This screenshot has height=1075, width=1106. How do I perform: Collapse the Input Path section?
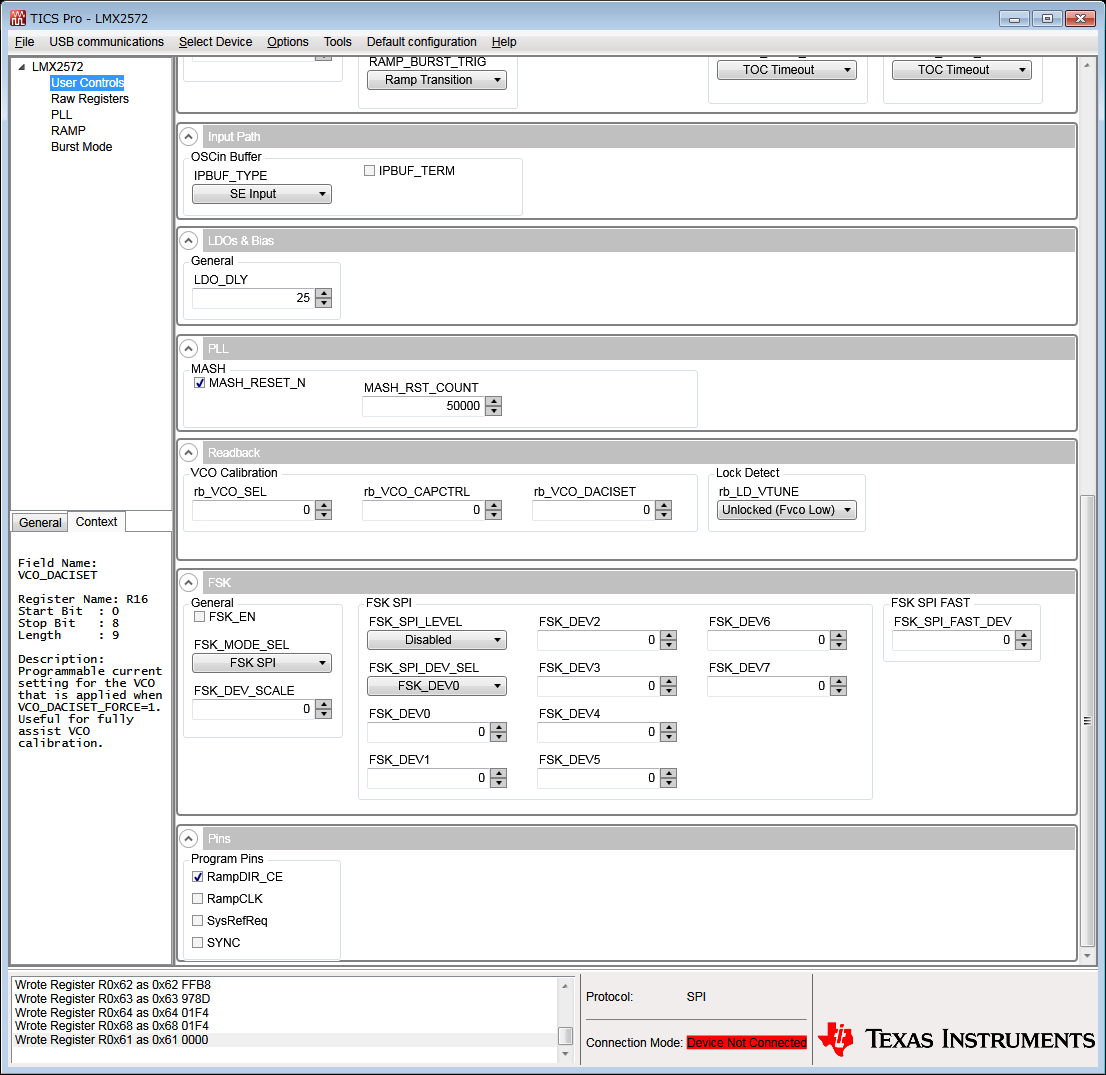click(188, 136)
